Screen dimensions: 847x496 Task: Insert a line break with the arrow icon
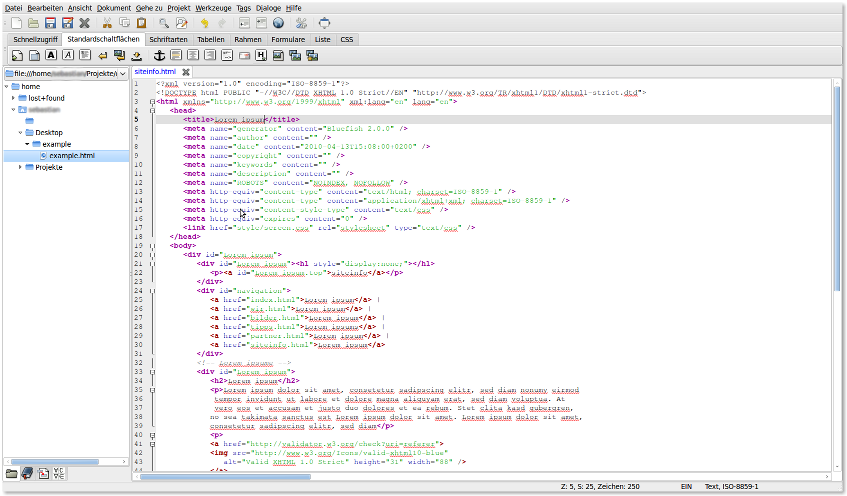102,55
